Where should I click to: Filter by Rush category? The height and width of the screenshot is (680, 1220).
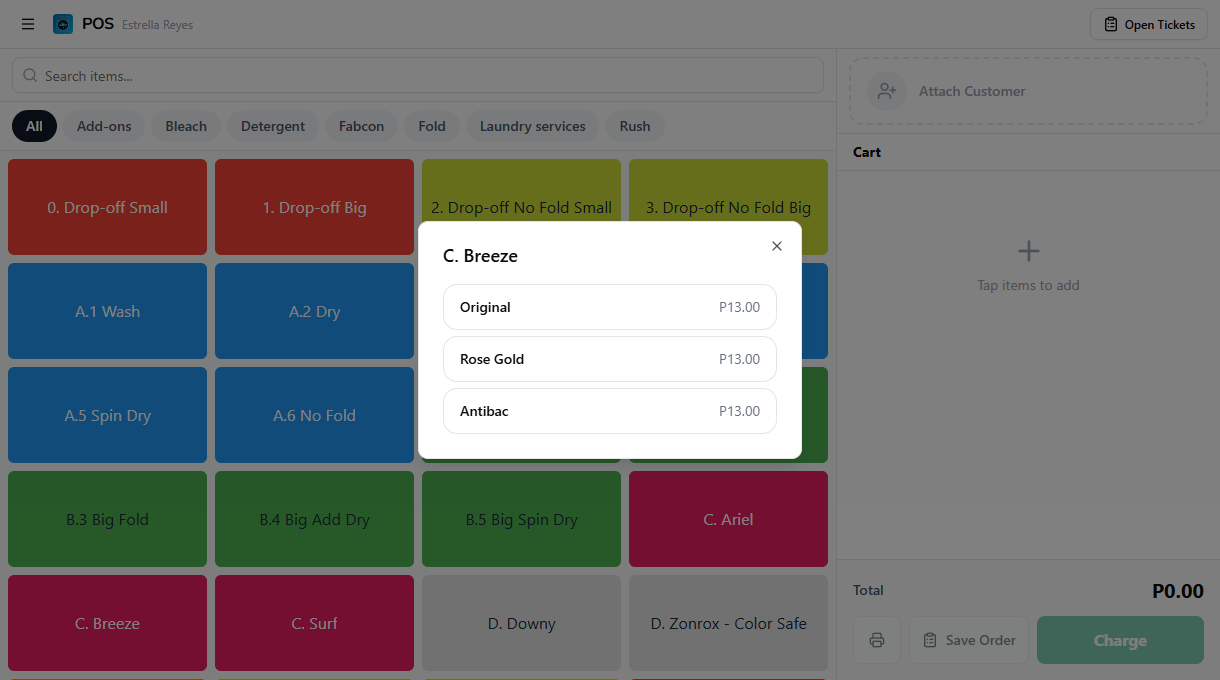pos(635,126)
